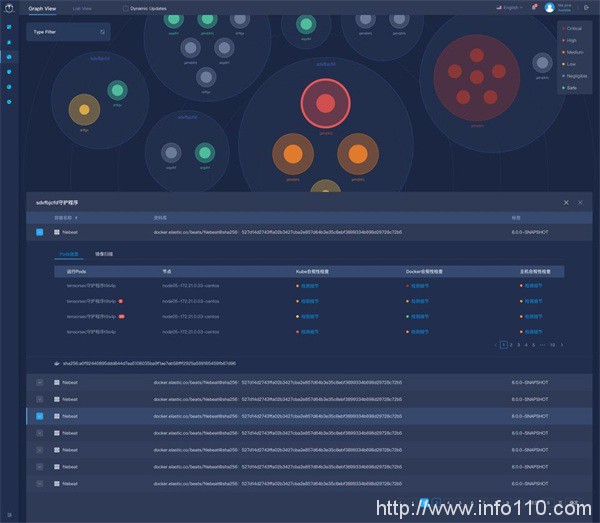Click the user avatar icon
Viewport: 600px width, 523px height.
pos(549,7)
